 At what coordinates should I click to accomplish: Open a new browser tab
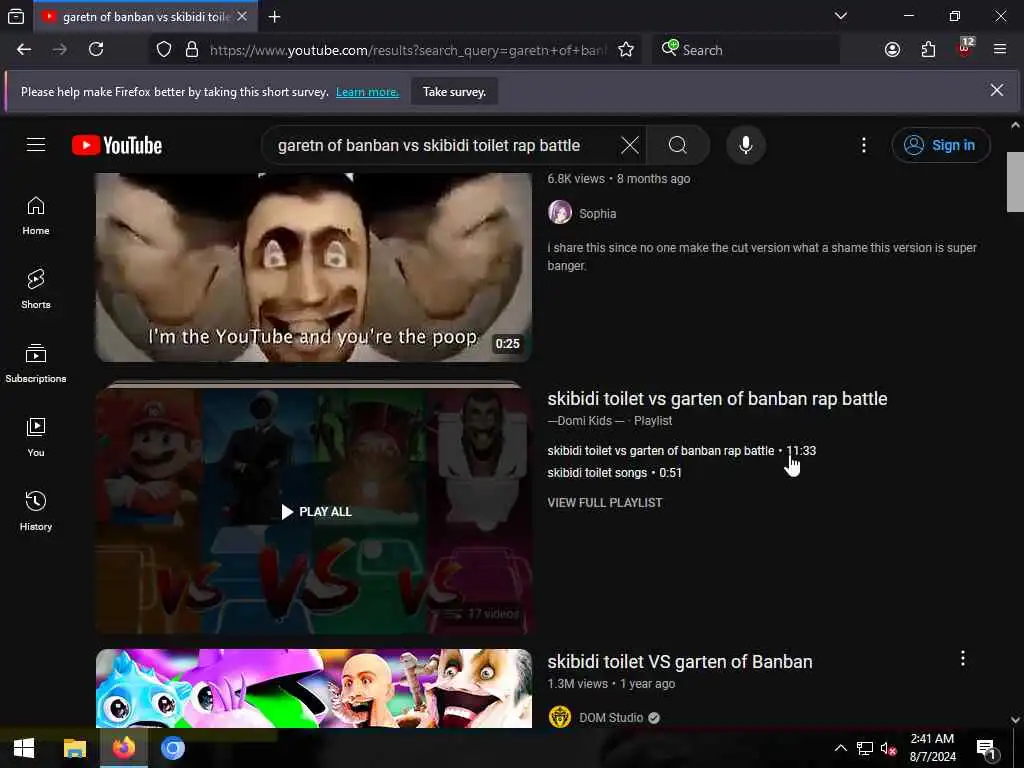[x=274, y=16]
